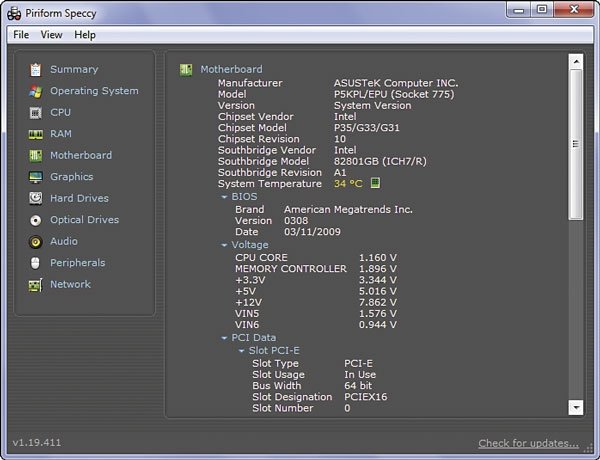Click the Network card icon

[x=36, y=285]
